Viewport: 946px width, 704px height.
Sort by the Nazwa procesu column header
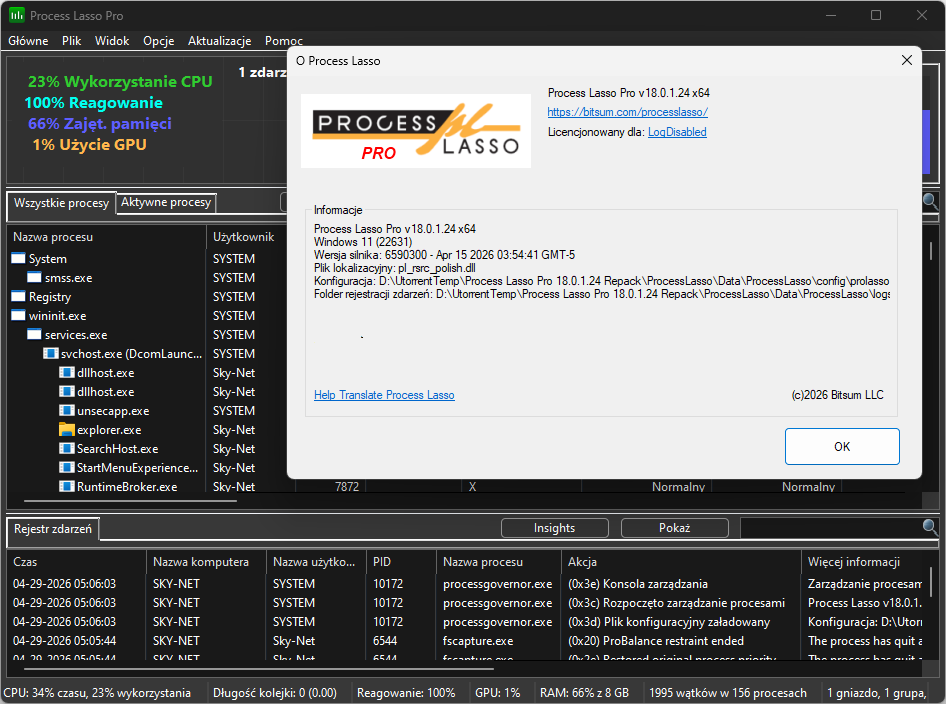107,237
